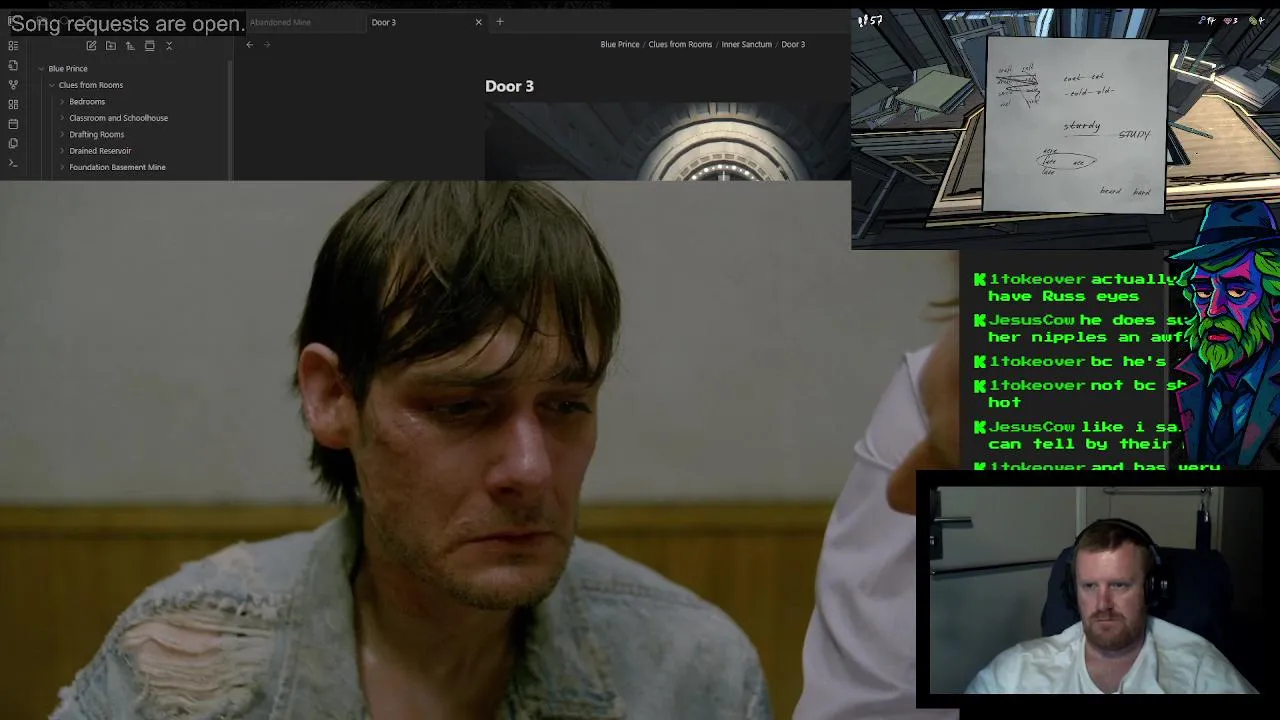Open the command palette terminal icon
This screenshot has width=1280, height=720.
tap(13, 162)
